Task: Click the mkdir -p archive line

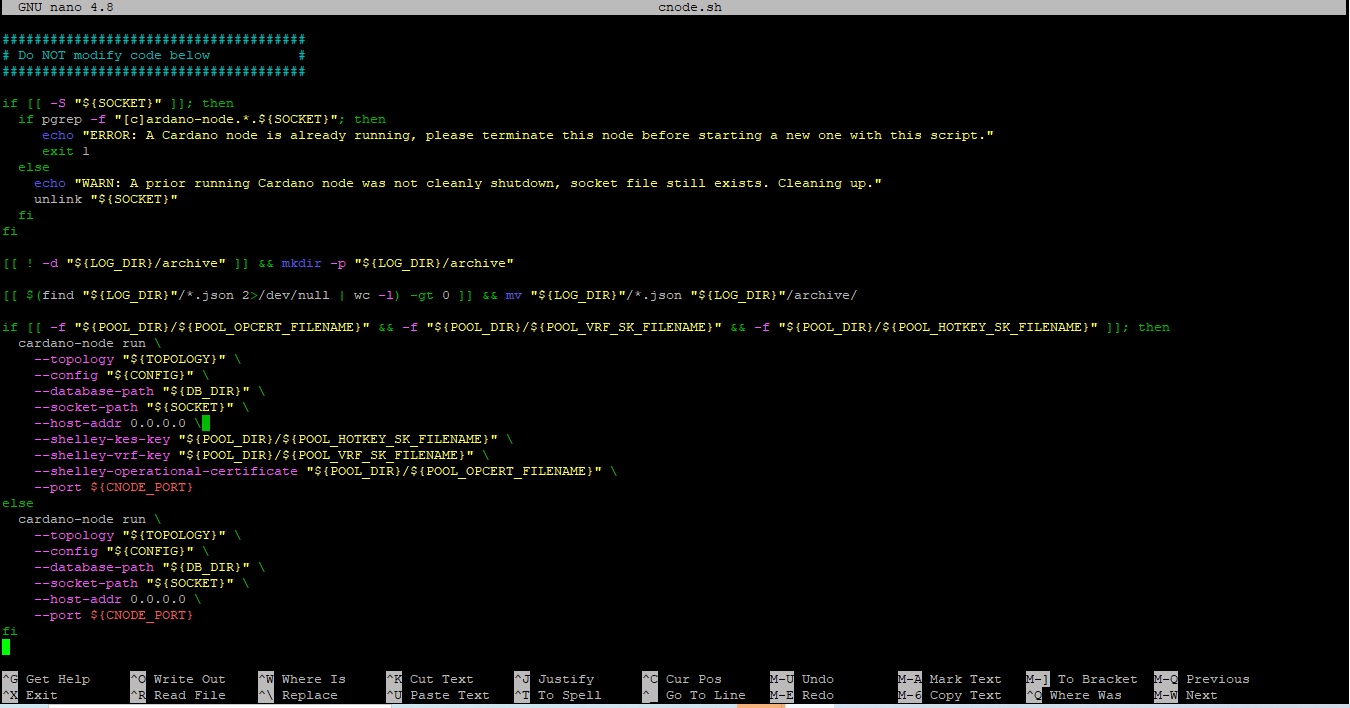Action: tap(258, 263)
